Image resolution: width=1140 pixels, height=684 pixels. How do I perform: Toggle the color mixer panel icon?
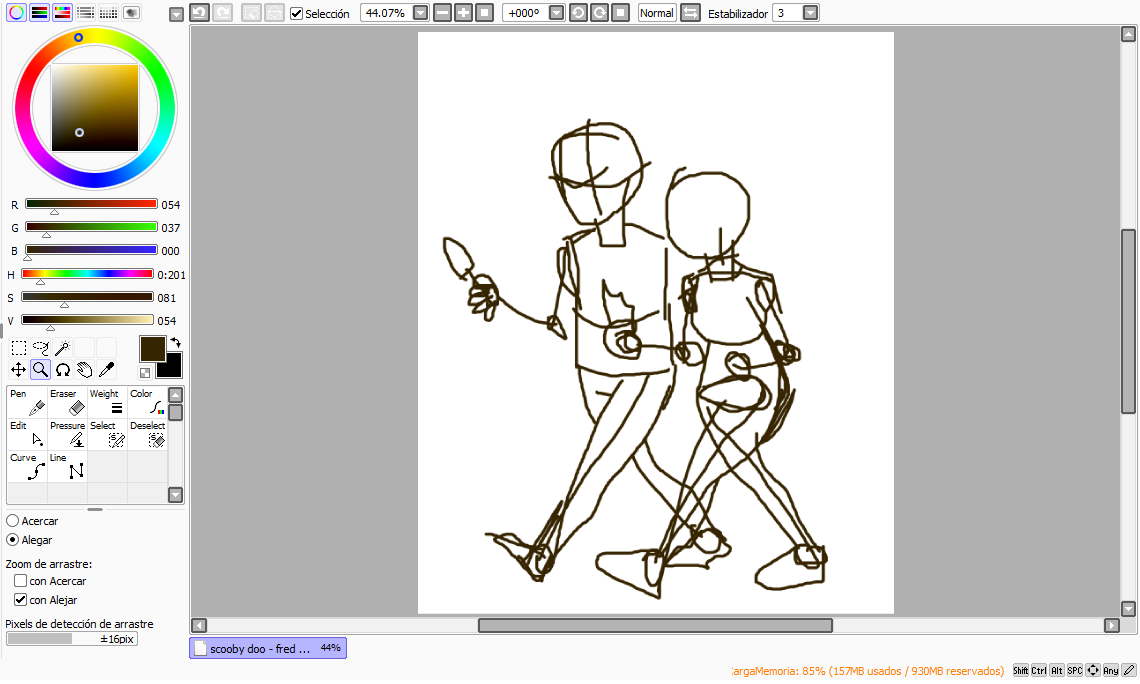(x=86, y=12)
